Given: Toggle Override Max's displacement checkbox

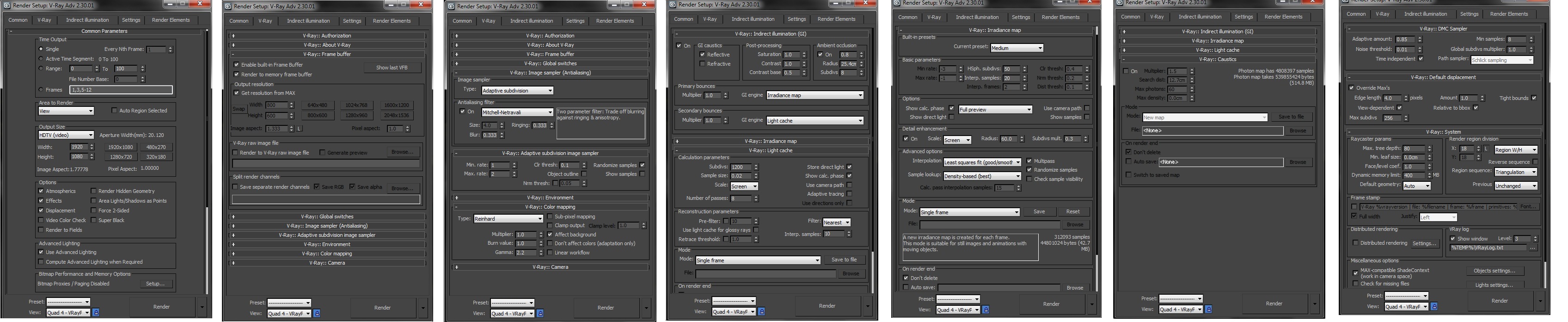Looking at the screenshot, I should pos(1352,87).
